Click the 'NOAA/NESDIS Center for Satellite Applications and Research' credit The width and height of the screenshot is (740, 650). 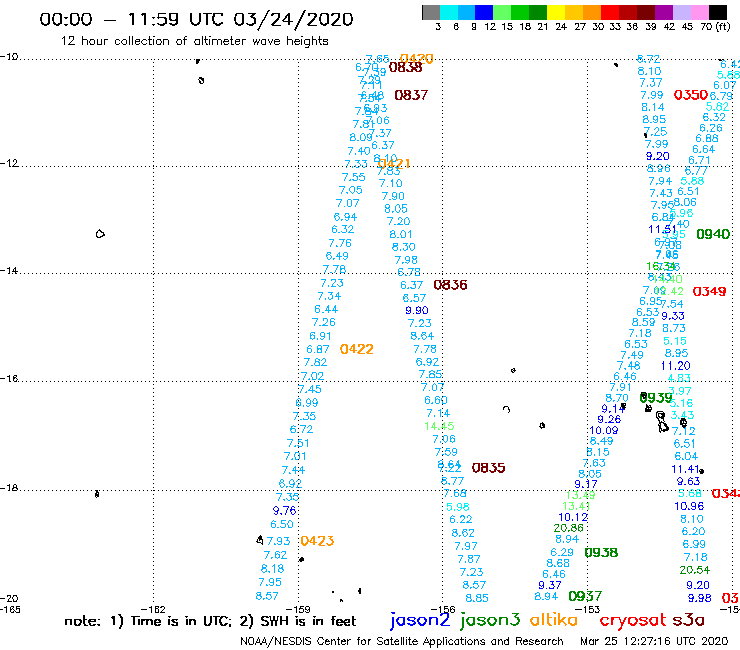click(x=402, y=641)
